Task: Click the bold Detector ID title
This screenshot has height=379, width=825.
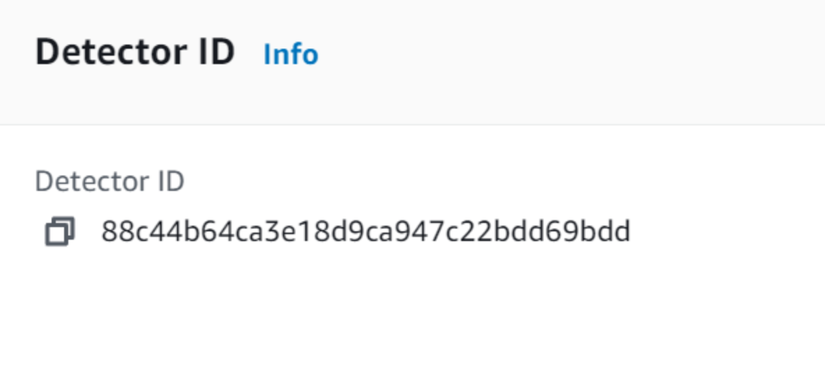Action: coord(135,52)
